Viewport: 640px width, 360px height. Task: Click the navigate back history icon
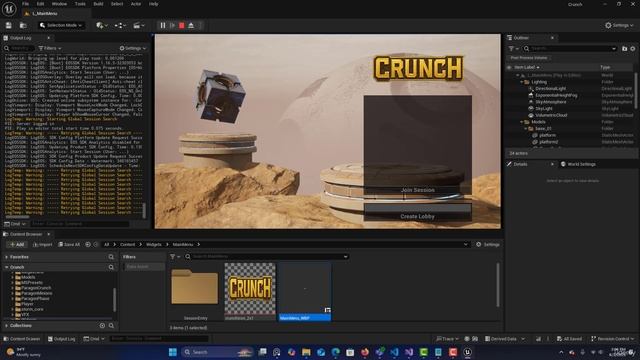88,244
